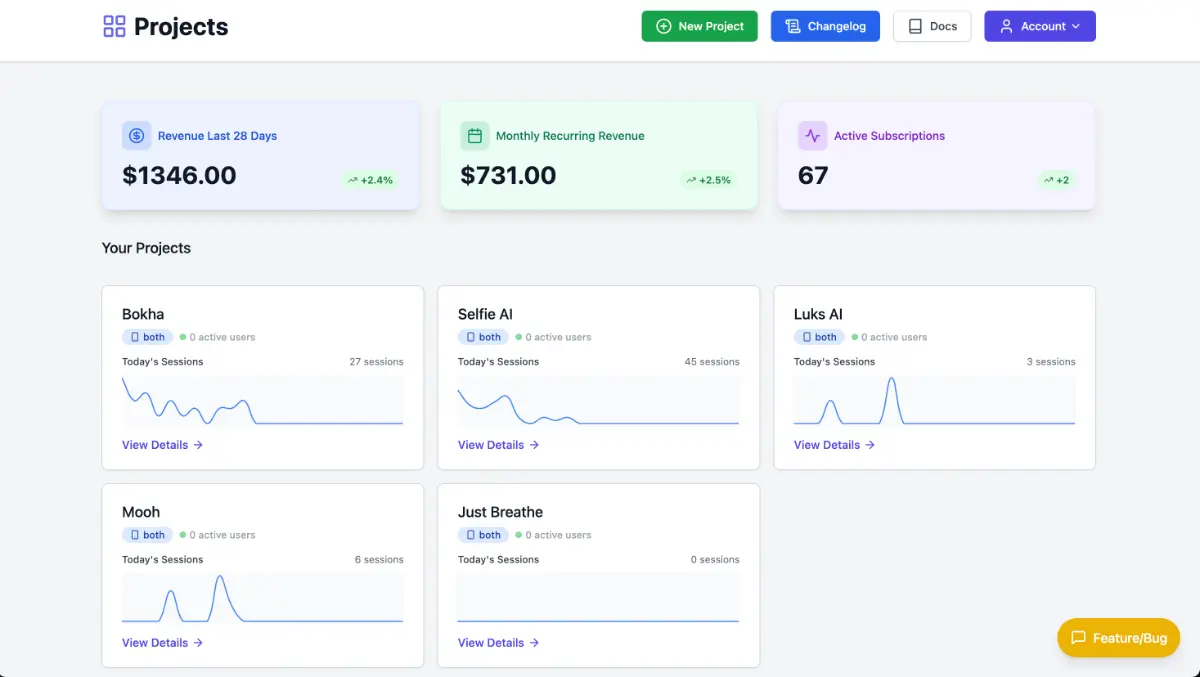Screen dimensions: 1200x677
Task: Click the Luks AI project title
Action: [x=818, y=314]
